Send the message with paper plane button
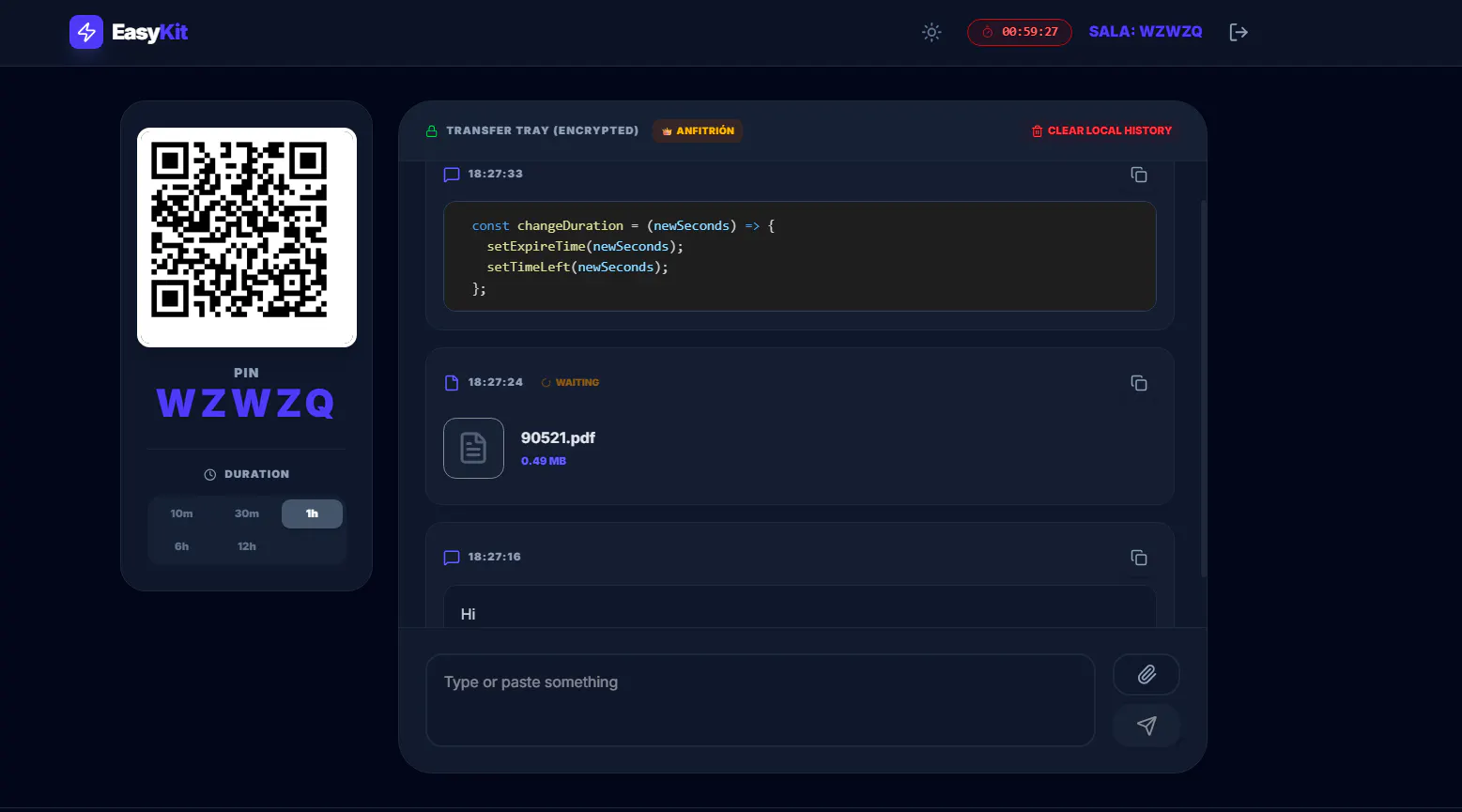Screen dimensions: 1462x812 point(1147,726)
